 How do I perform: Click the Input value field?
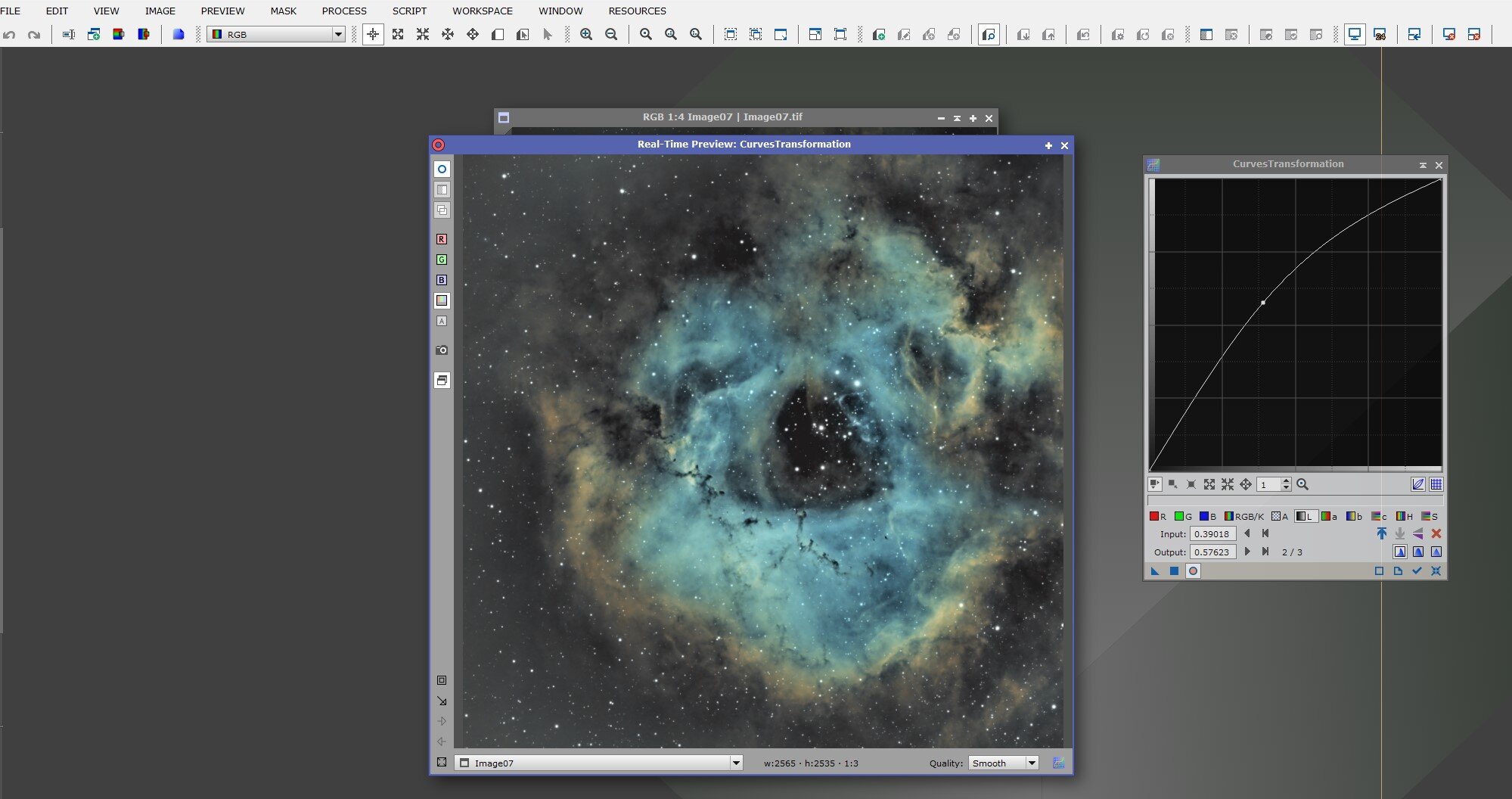click(x=1212, y=534)
